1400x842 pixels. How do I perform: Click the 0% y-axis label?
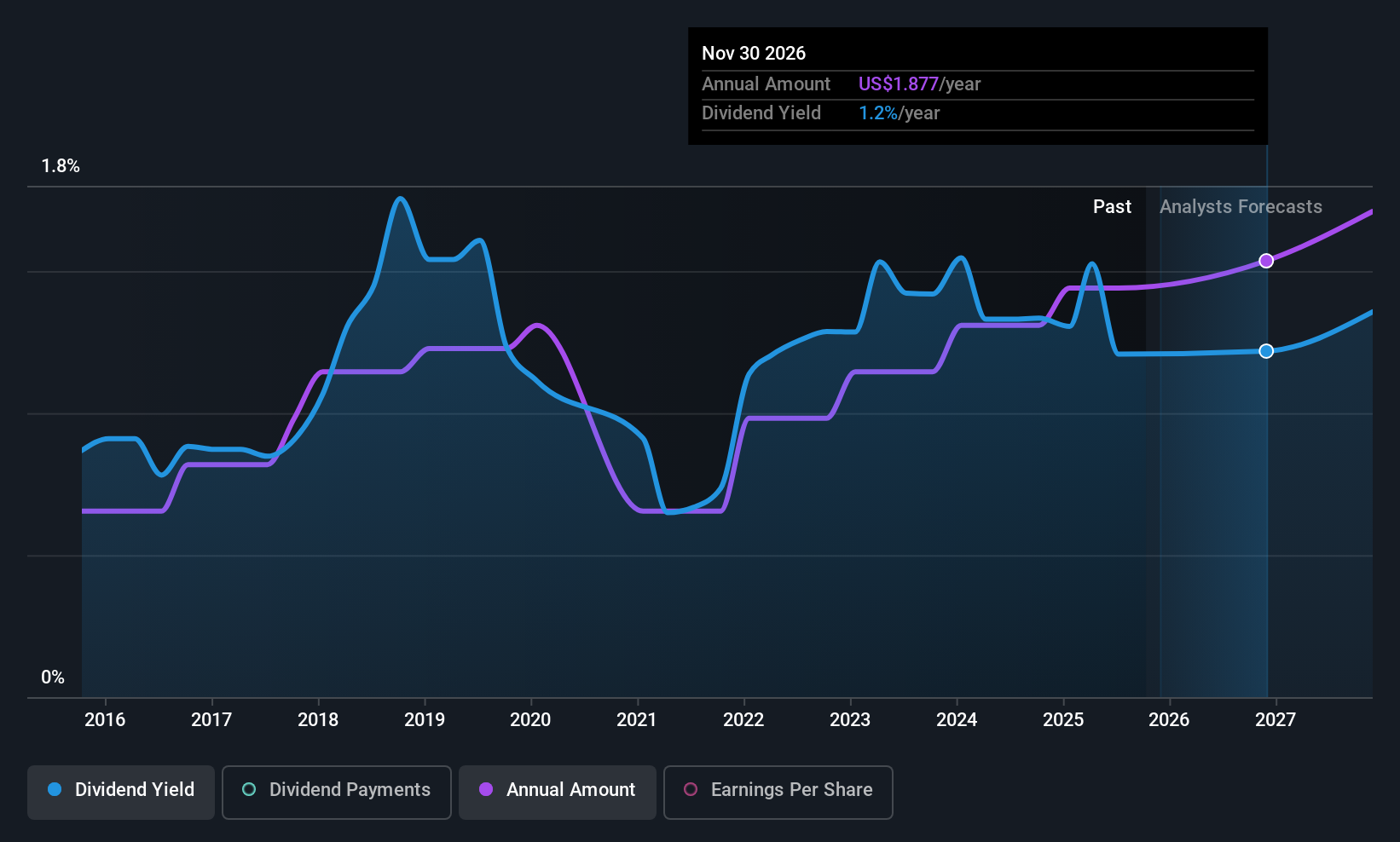(x=53, y=678)
